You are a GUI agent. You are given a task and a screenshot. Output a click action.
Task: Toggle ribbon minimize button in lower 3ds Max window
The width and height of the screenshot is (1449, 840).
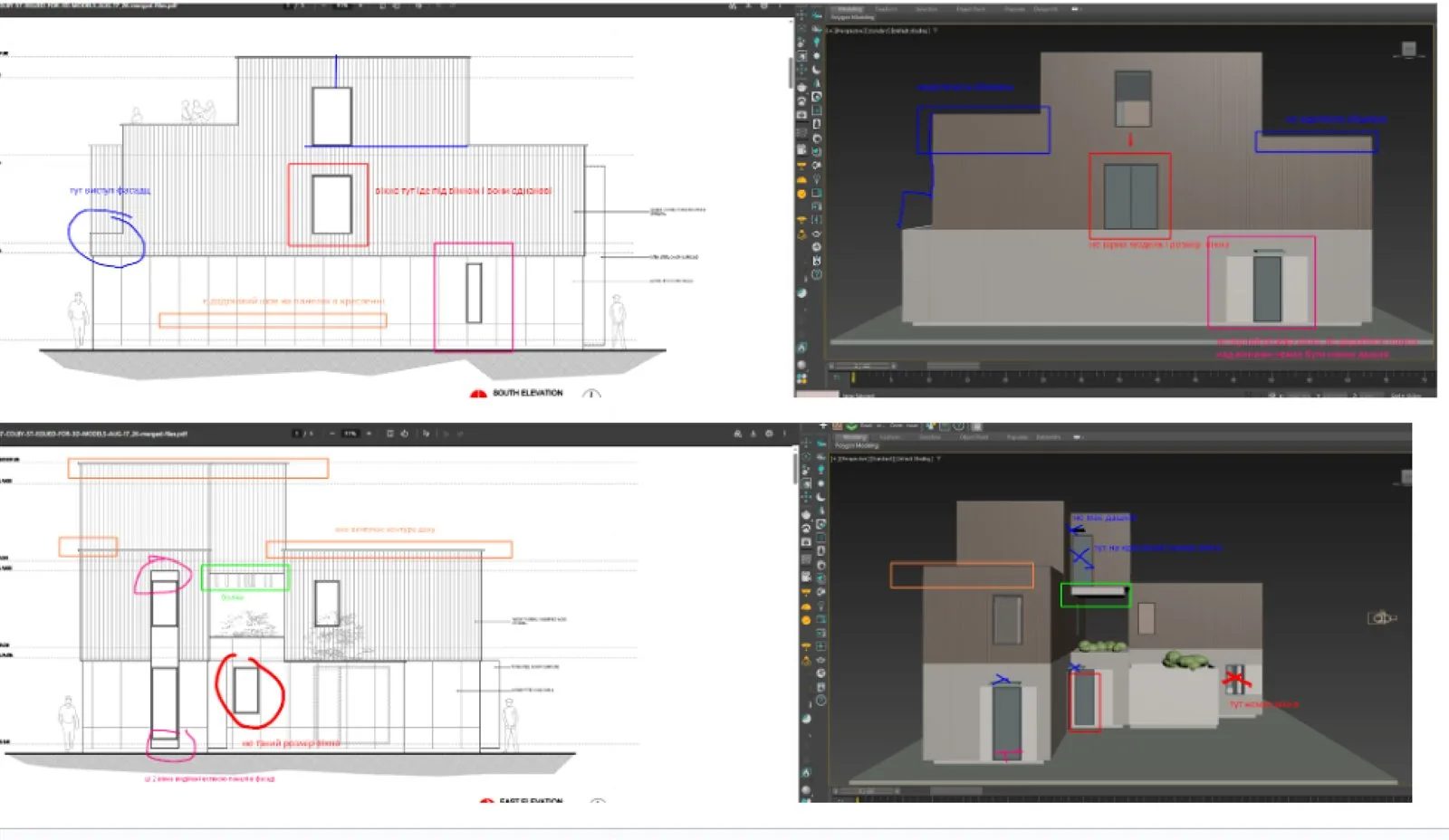[1078, 437]
